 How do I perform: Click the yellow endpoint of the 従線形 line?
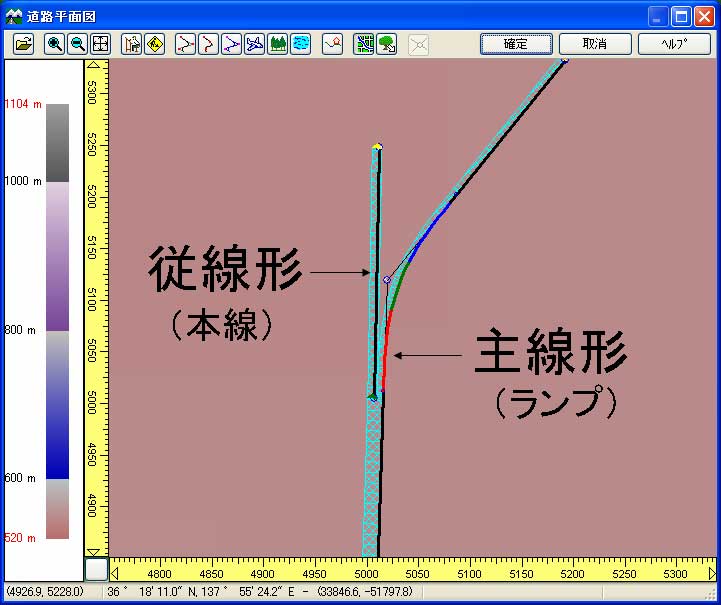(377, 147)
